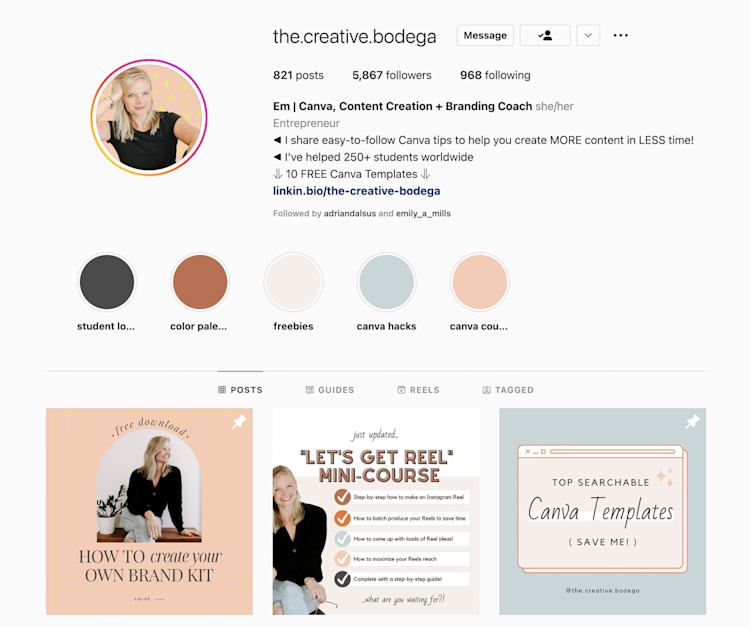Open the profile picture story ring
Viewport: 750px width, 627px height.
pyautogui.click(x=149, y=117)
